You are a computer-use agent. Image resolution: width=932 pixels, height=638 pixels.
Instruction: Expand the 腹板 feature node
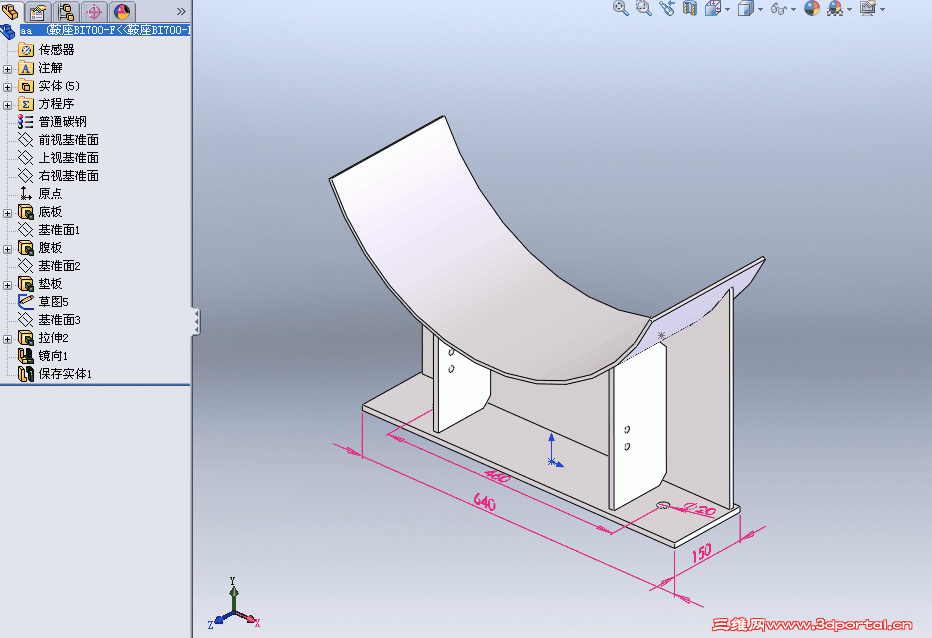click(x=7, y=249)
